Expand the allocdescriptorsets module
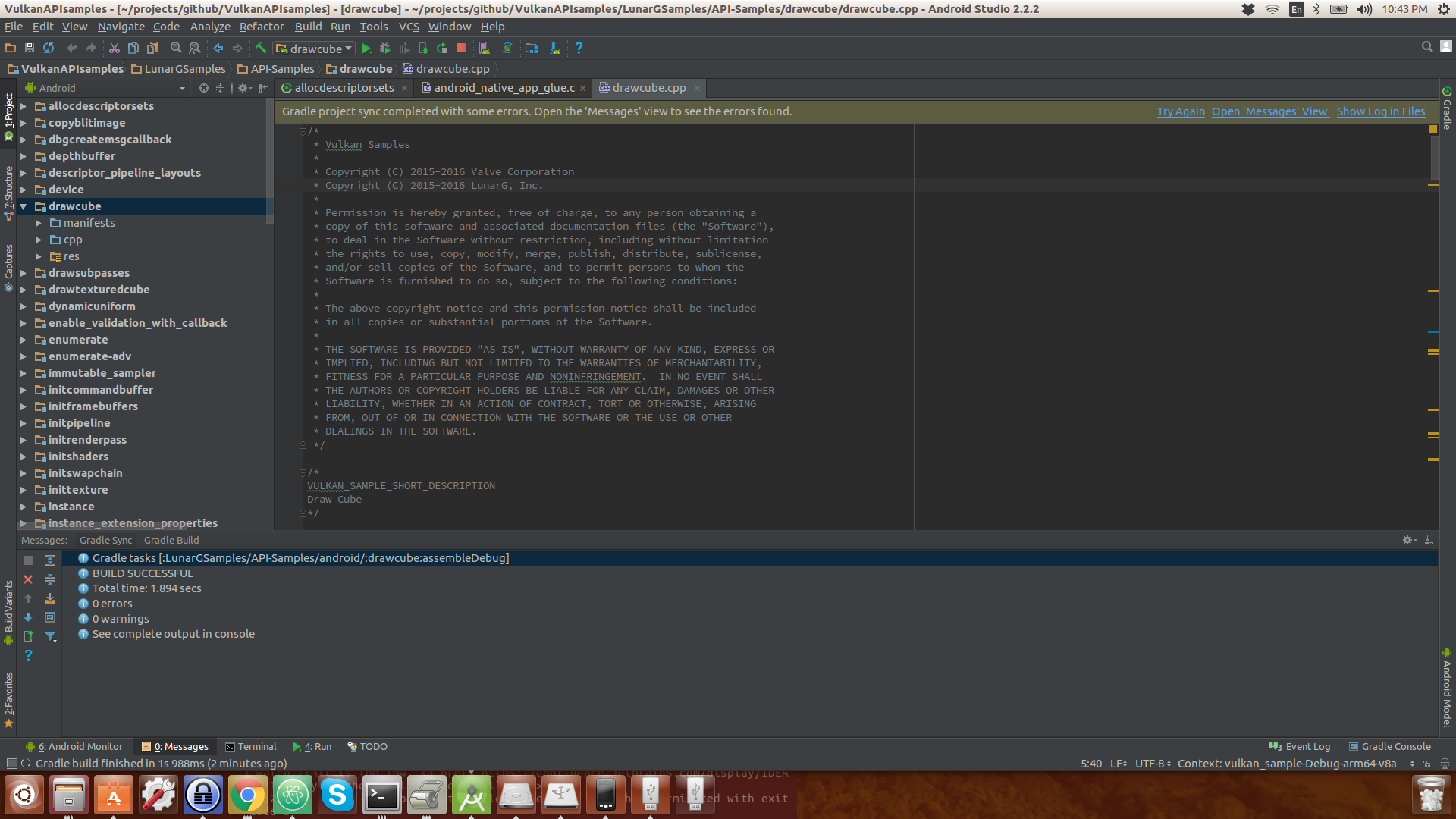 tap(24, 106)
